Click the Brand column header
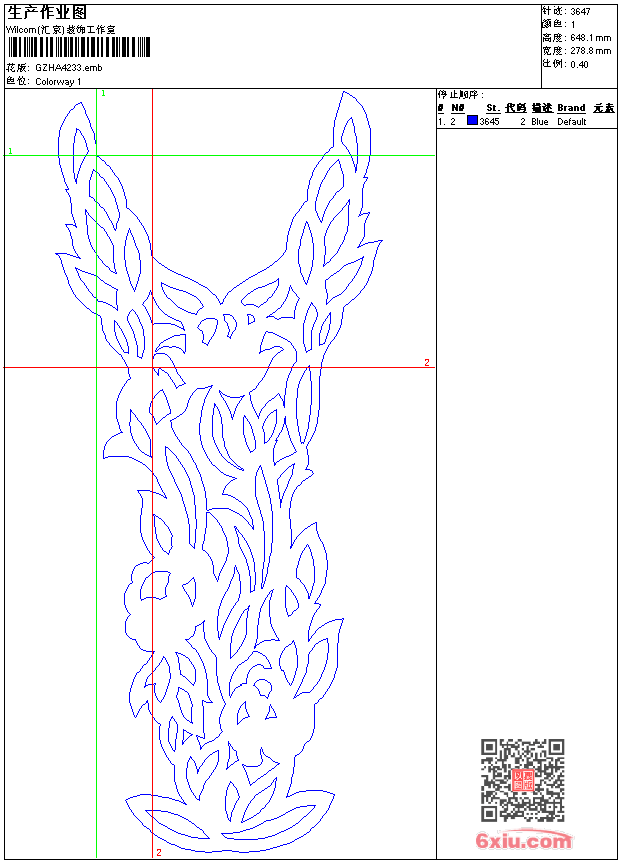620x860 pixels. click(x=571, y=108)
